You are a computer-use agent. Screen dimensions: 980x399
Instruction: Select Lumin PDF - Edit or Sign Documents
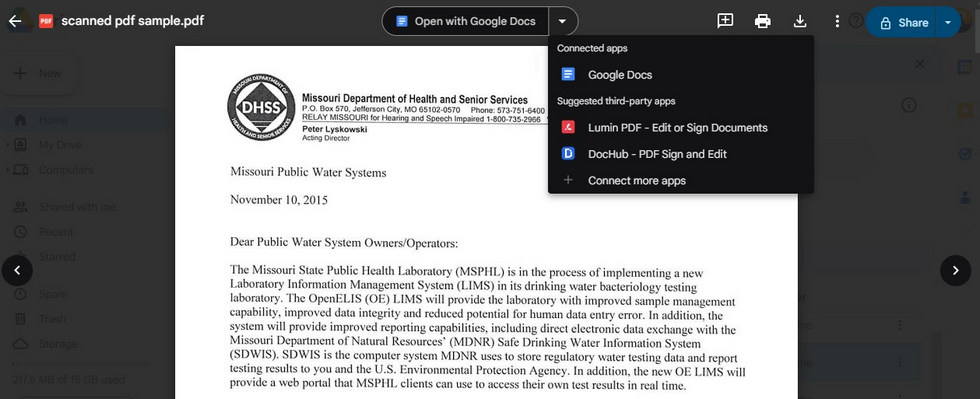point(681,128)
